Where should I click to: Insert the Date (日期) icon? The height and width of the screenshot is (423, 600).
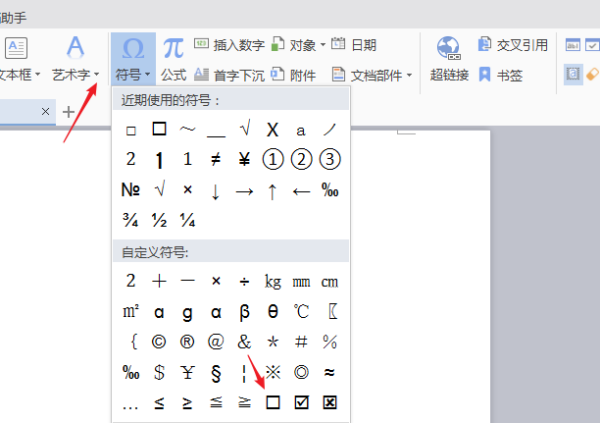click(339, 45)
